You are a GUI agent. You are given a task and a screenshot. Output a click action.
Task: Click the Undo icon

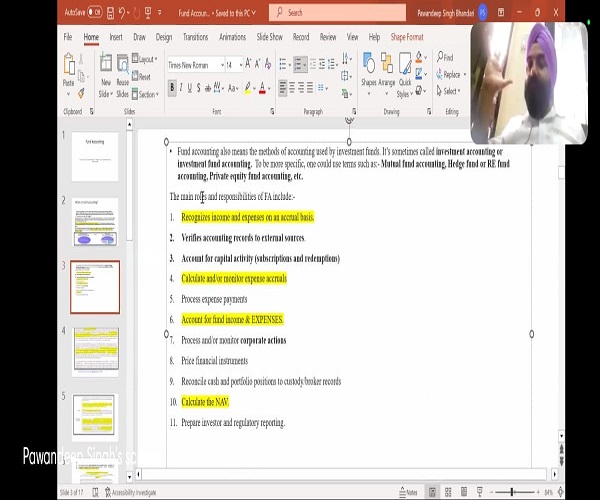[x=122, y=13]
